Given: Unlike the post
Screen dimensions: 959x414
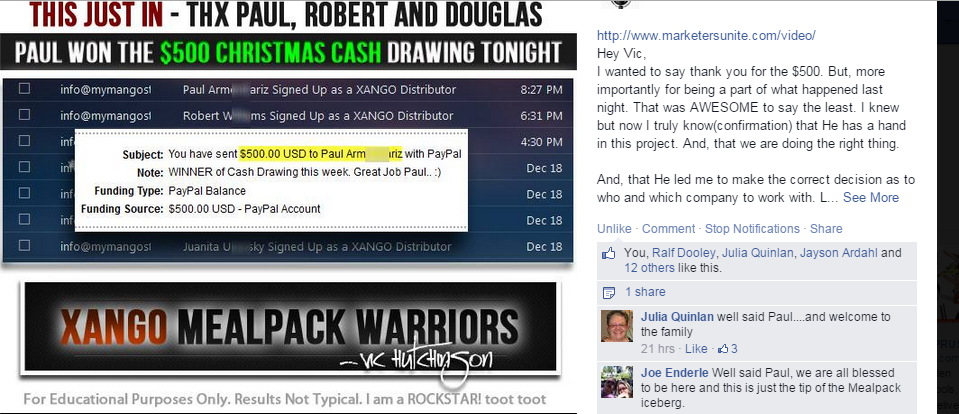Looking at the screenshot, I should pyautogui.click(x=614, y=229).
